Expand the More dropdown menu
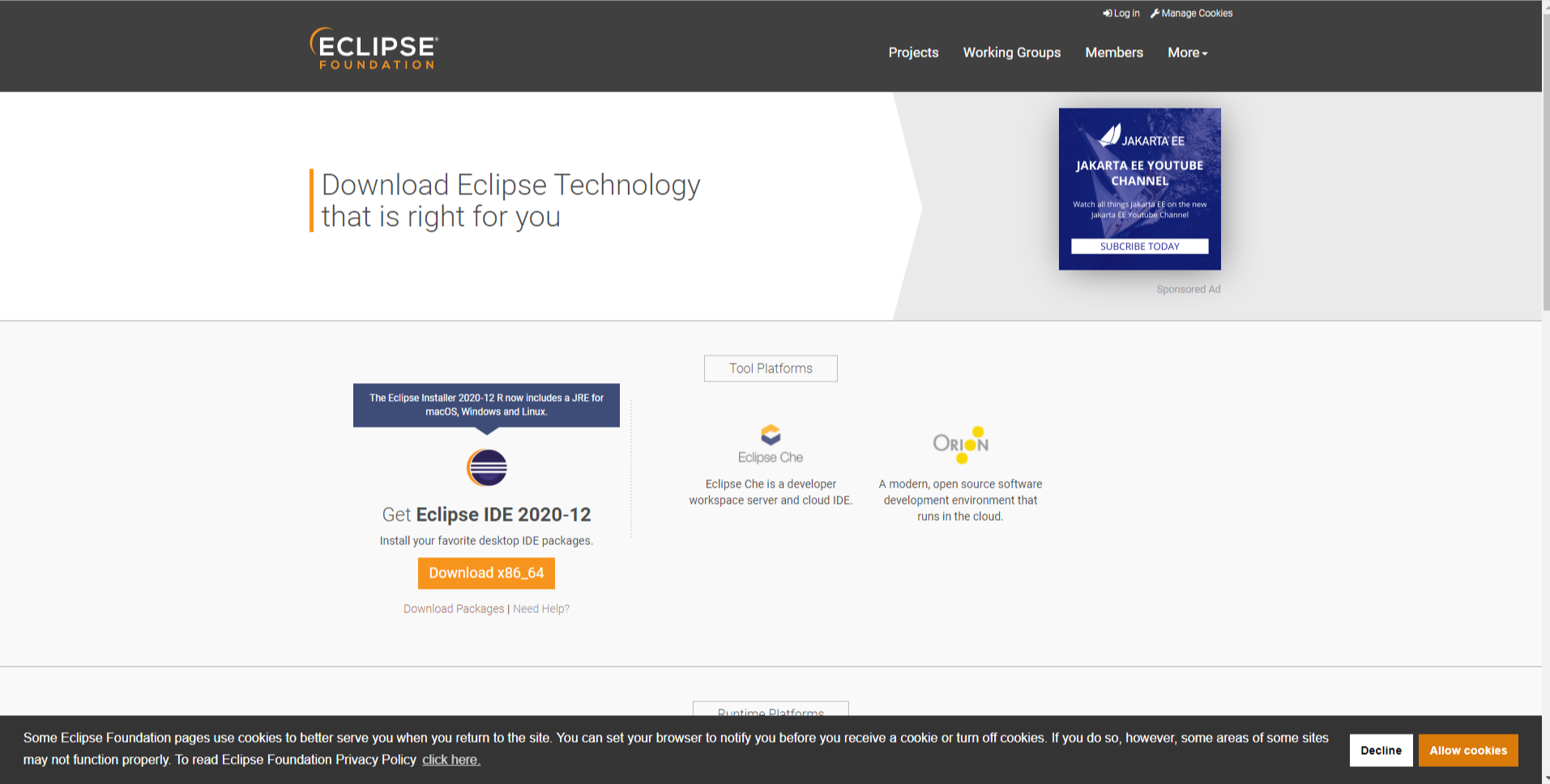This screenshot has height=784, width=1550. [1188, 53]
